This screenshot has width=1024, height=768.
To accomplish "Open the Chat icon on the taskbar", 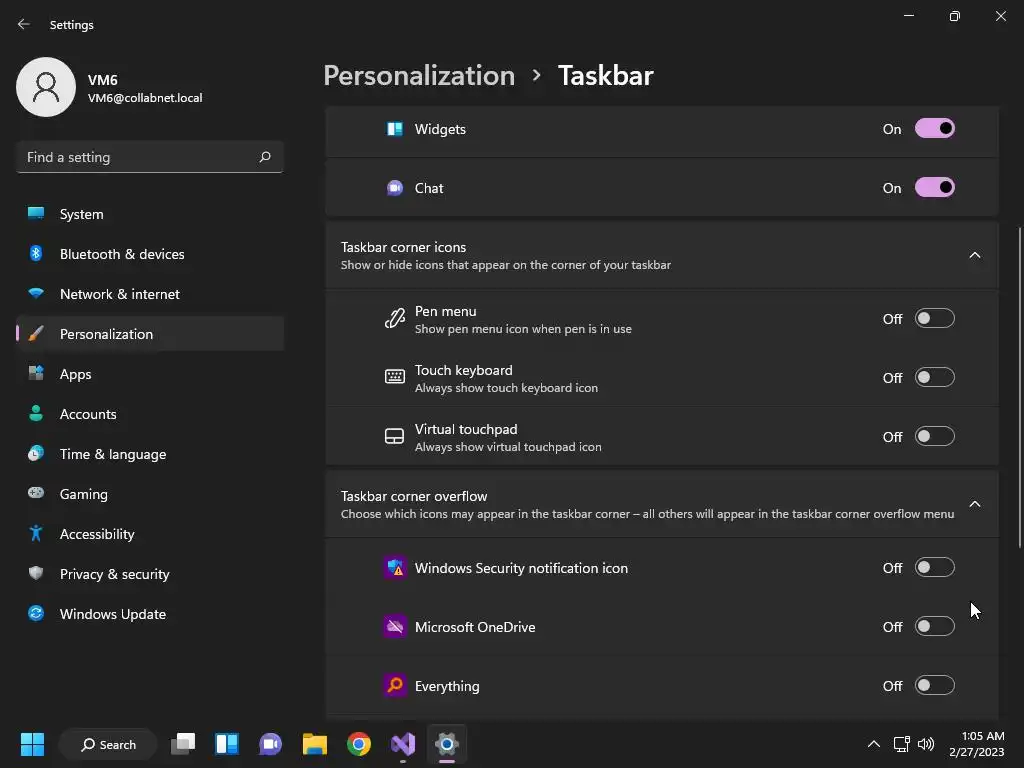I will pos(270,744).
